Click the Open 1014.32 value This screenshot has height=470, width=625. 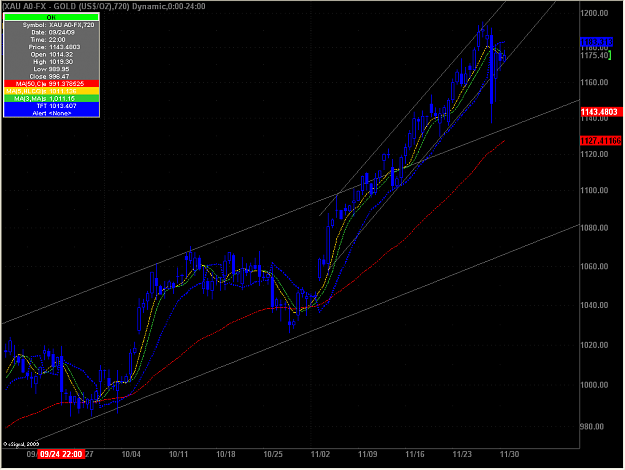pos(61,54)
